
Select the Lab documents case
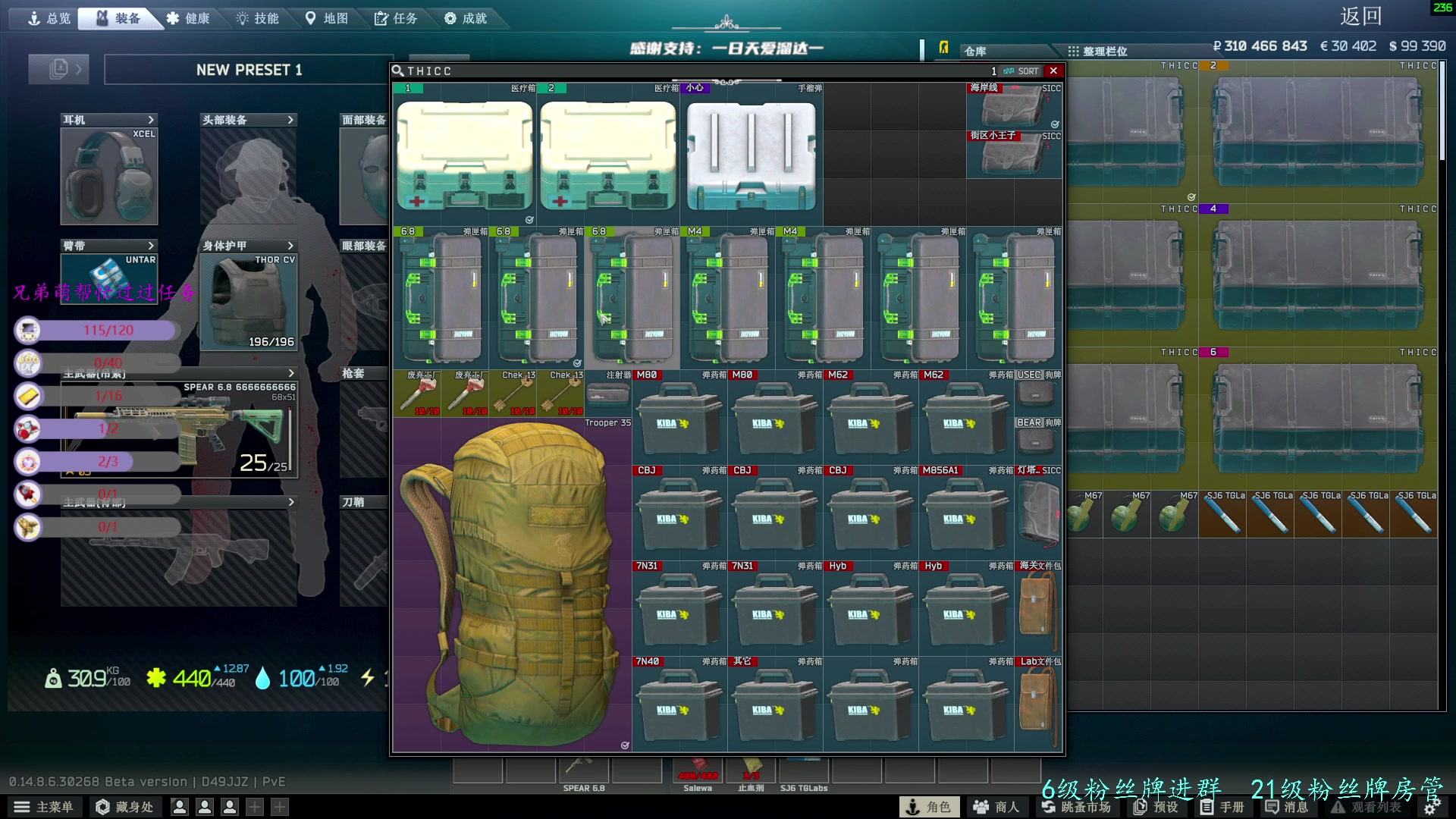(x=1038, y=704)
